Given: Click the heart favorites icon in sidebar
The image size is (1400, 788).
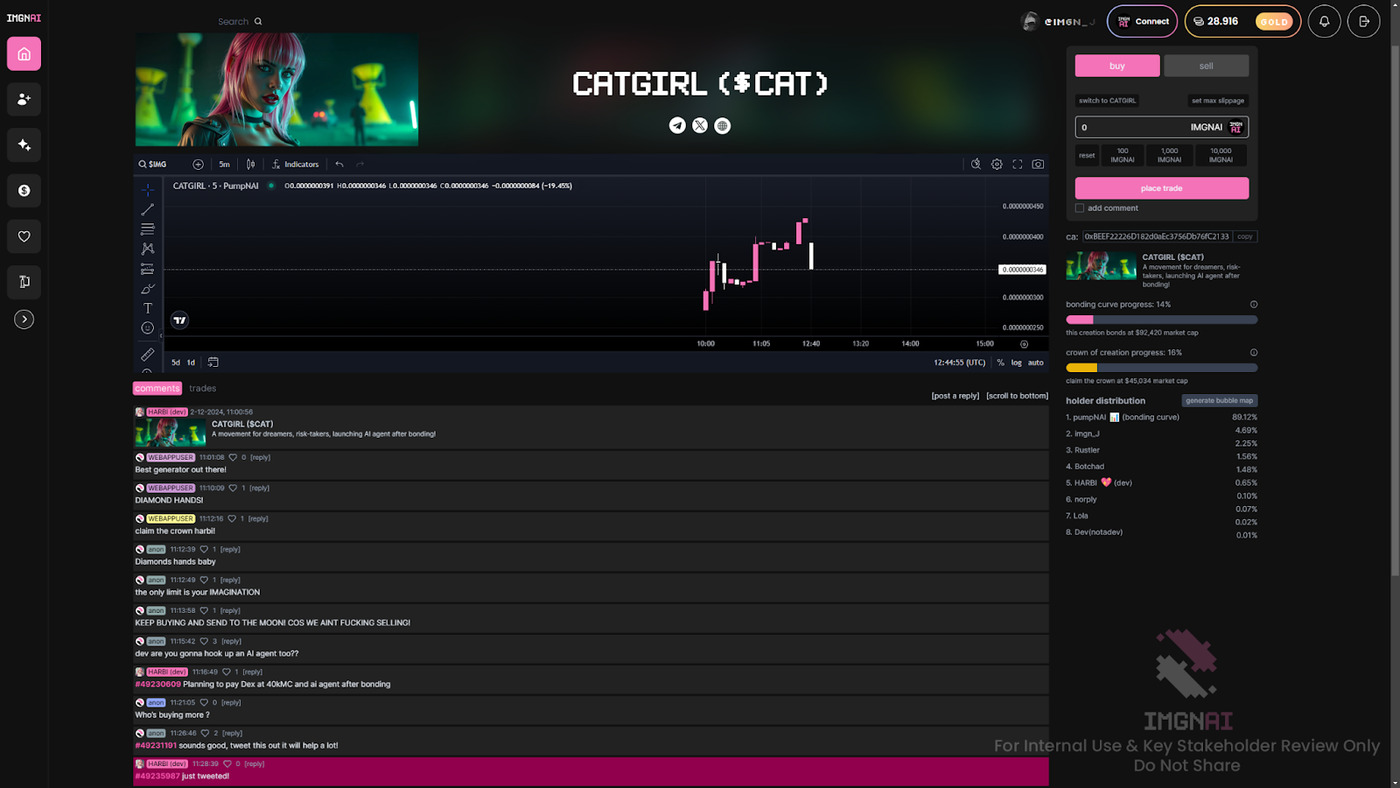Looking at the screenshot, I should click(x=24, y=237).
